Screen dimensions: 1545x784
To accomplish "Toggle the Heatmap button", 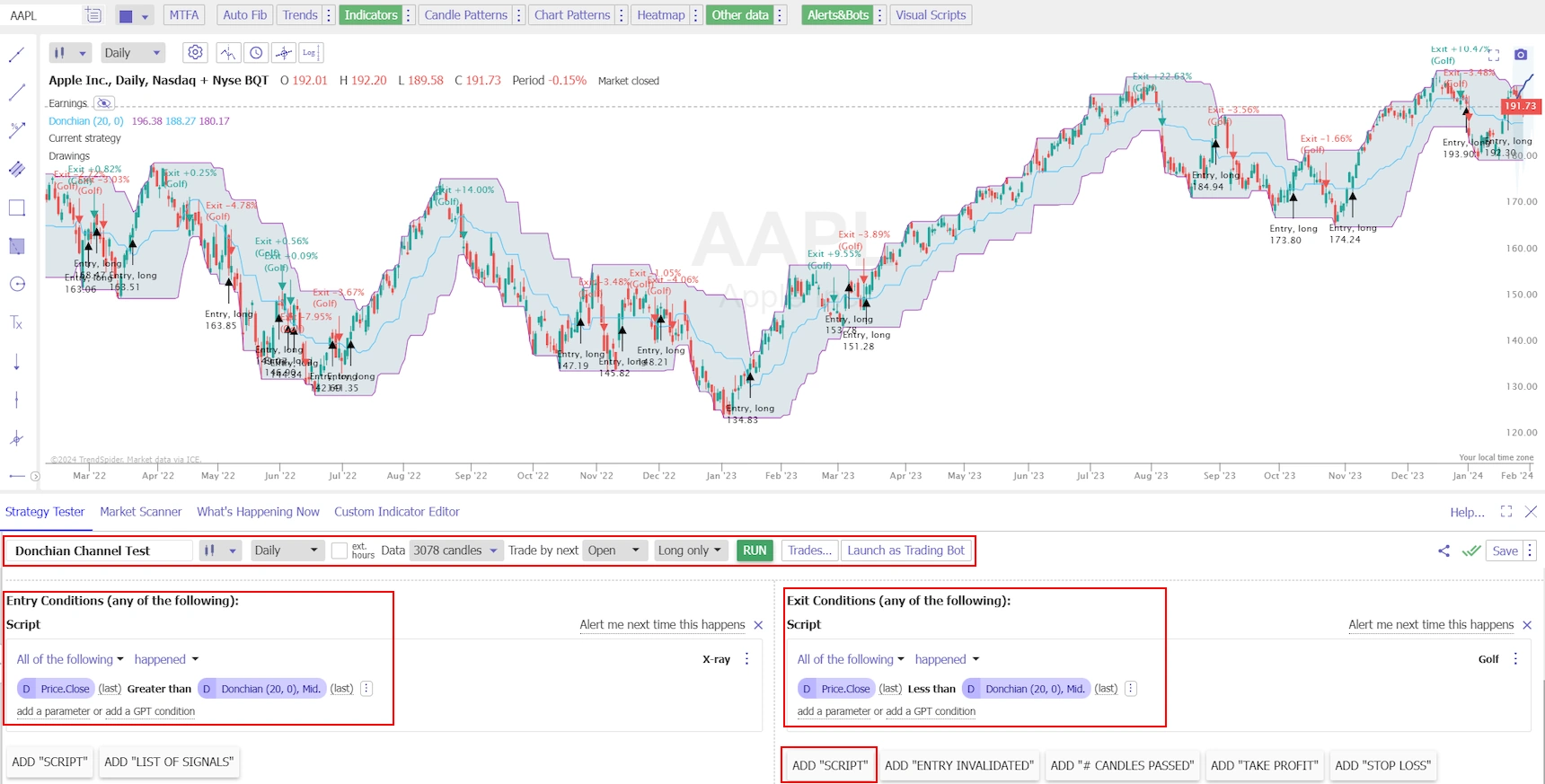I will pos(660,15).
